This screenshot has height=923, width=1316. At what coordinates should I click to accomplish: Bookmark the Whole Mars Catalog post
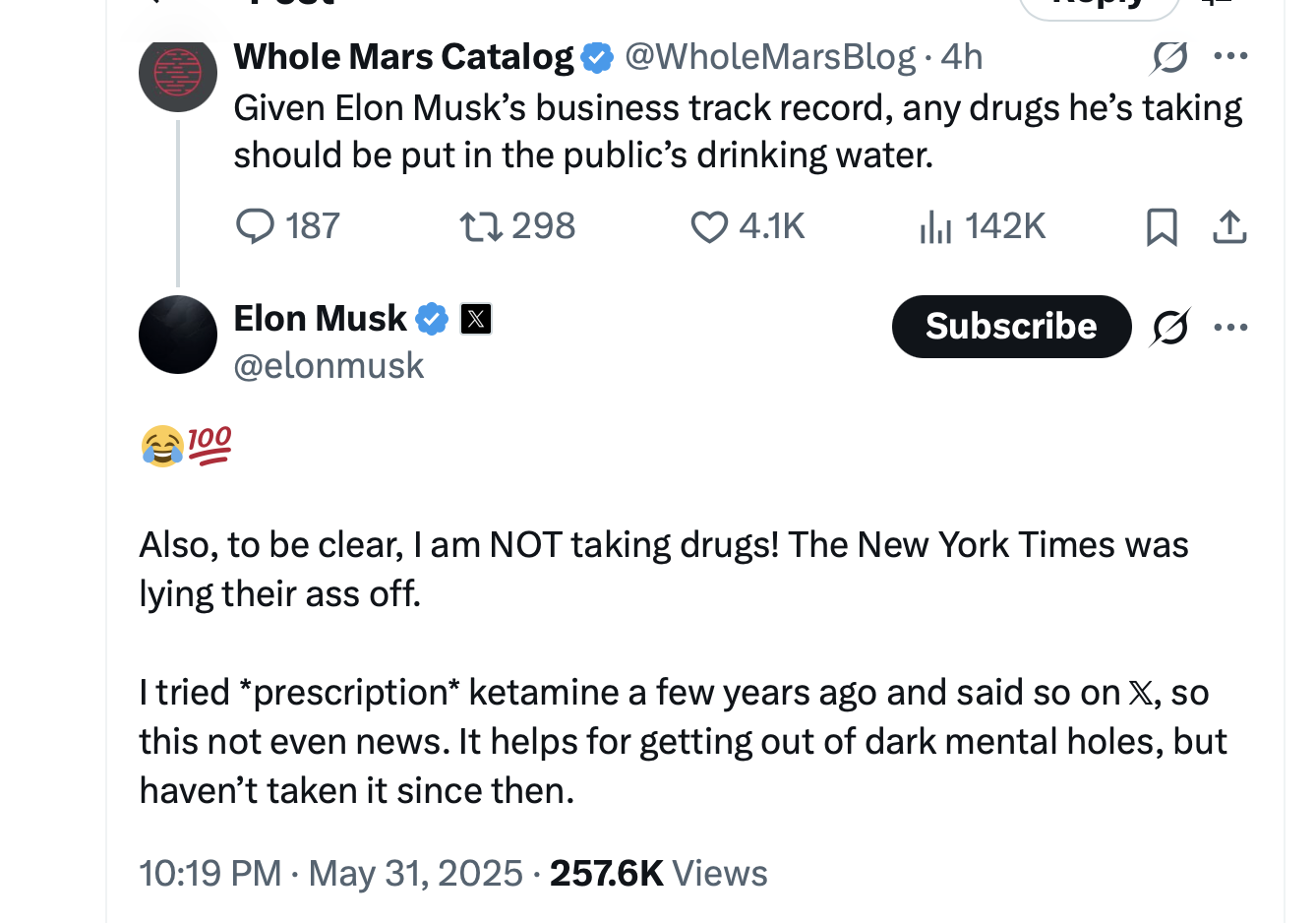(x=1162, y=226)
